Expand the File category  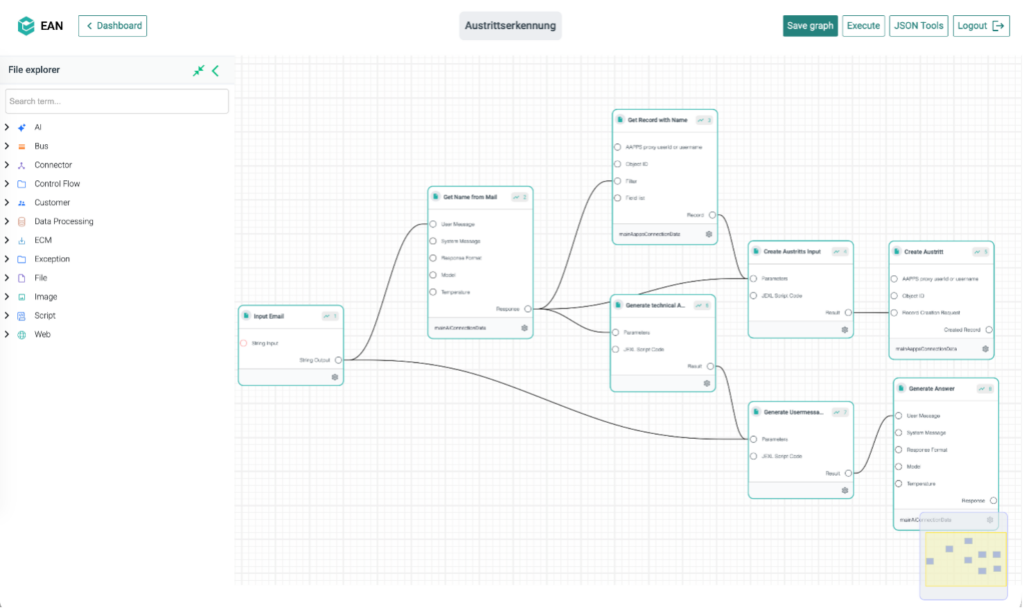[x=7, y=278]
